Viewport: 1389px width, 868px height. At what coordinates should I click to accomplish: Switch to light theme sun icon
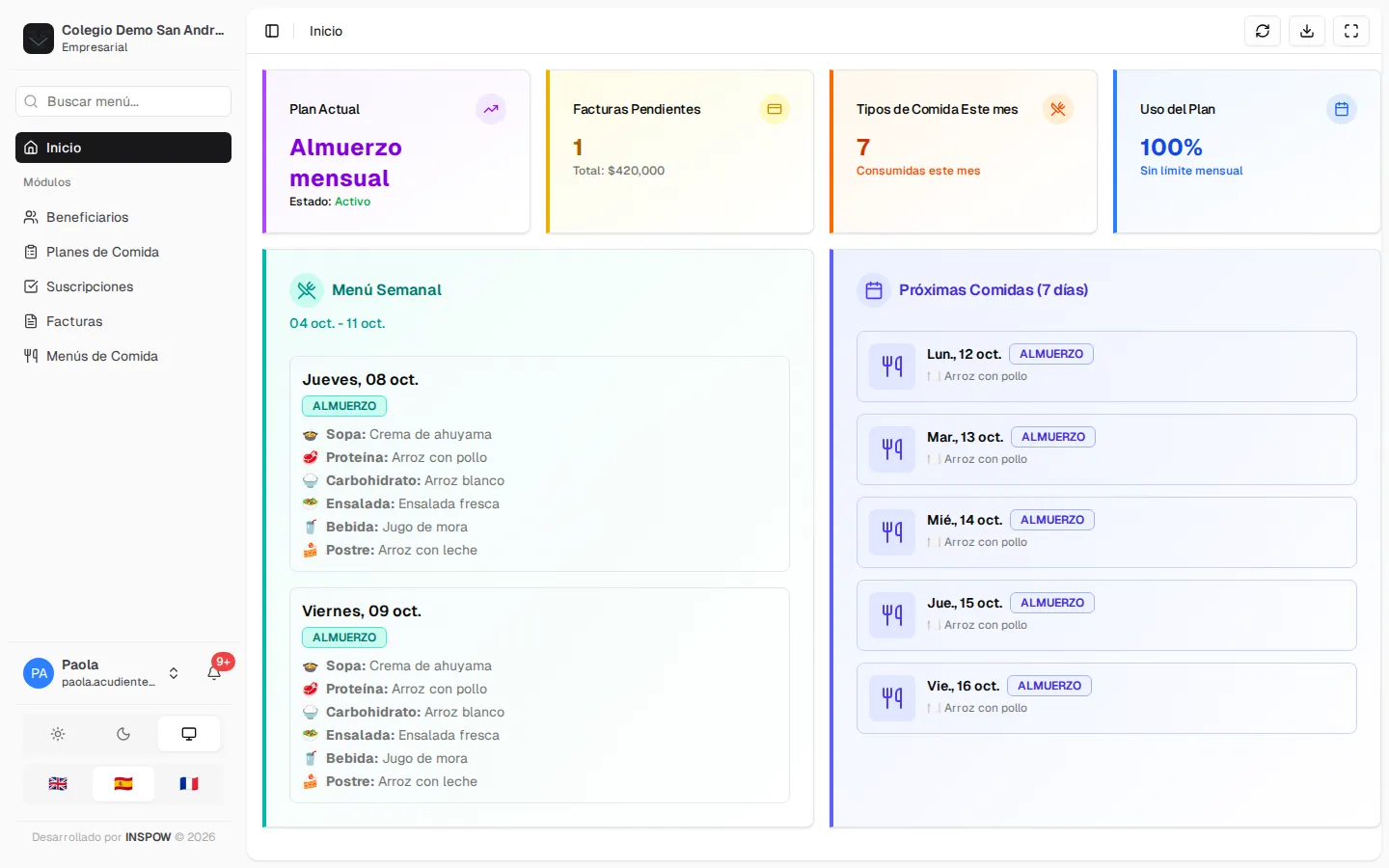point(58,734)
